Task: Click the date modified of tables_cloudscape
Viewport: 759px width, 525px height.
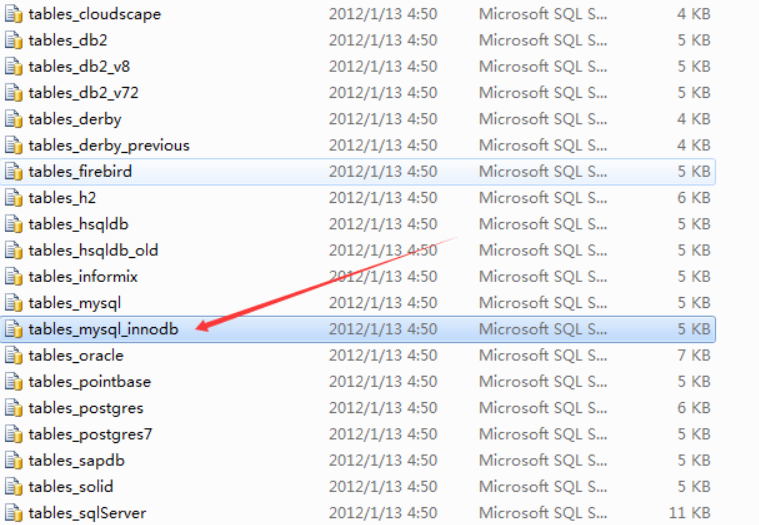Action: pos(383,14)
